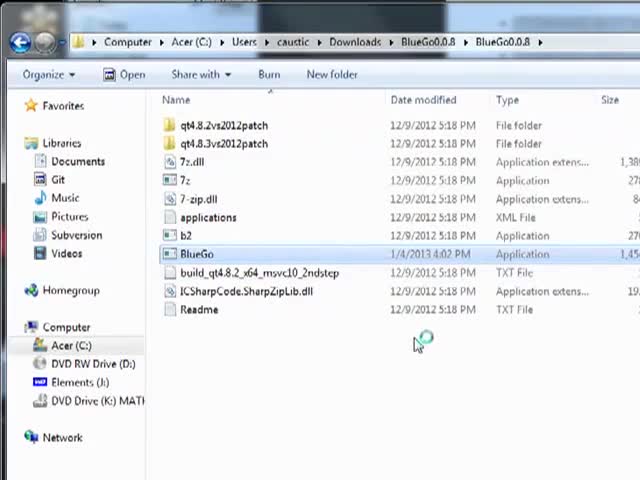Sort by the Name column header
Image resolution: width=640 pixels, height=480 pixels.
click(176, 100)
